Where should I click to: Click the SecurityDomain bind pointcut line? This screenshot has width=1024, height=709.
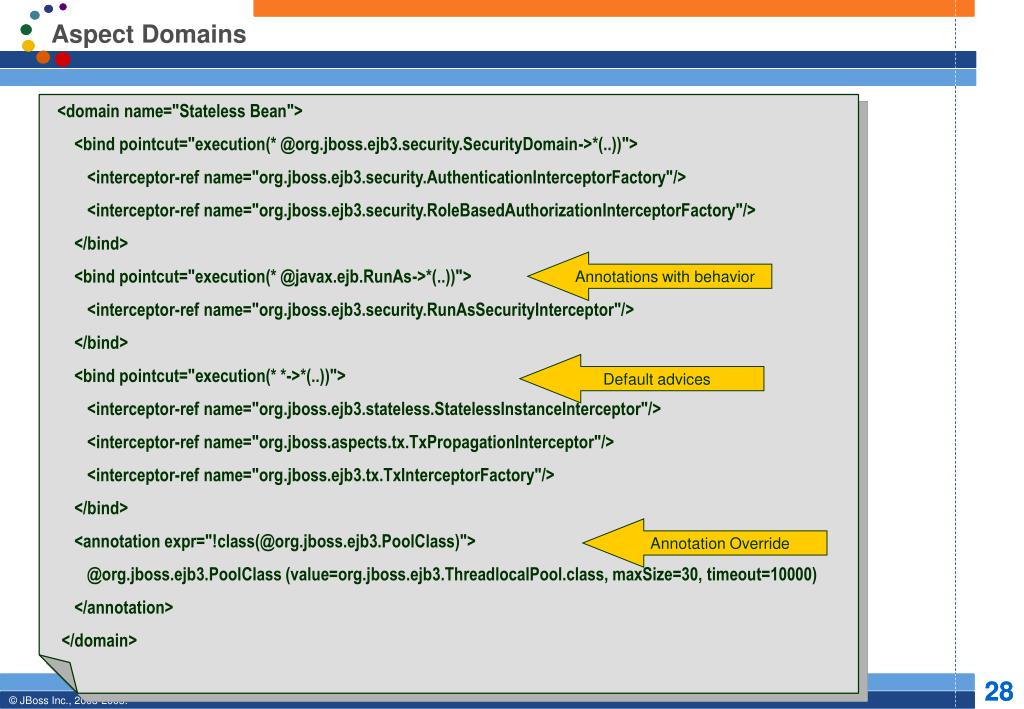pos(356,144)
